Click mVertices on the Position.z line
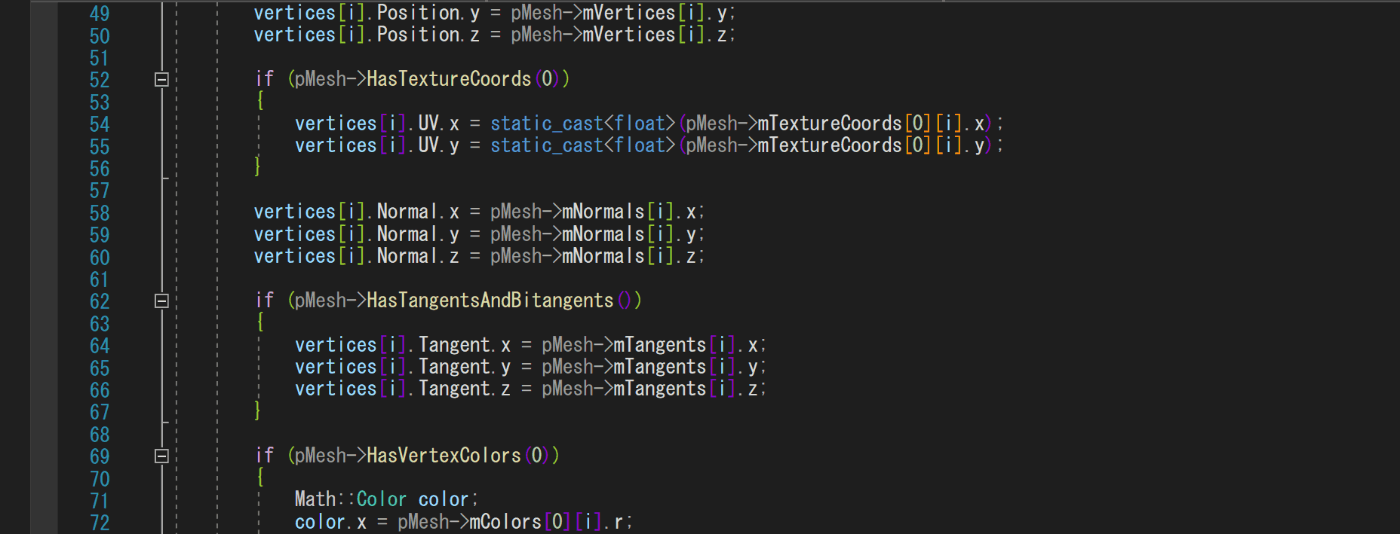Image resolution: width=1400 pixels, height=534 pixels. click(x=628, y=36)
